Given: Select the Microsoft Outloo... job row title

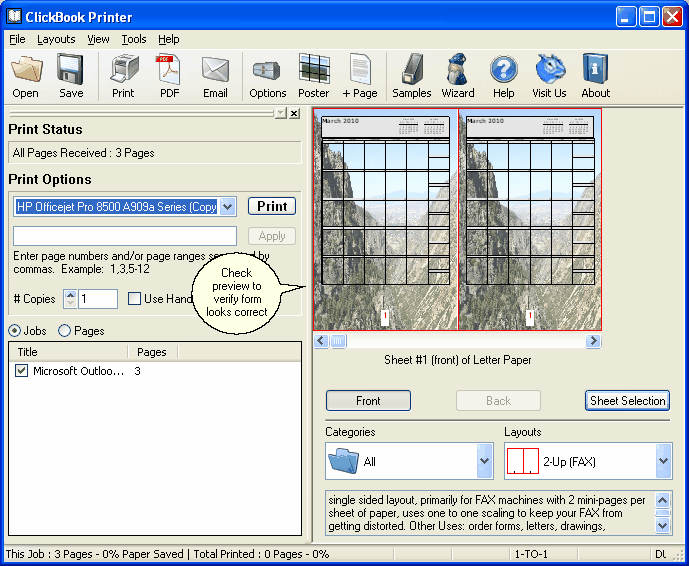Looking at the screenshot, I should coord(79,371).
